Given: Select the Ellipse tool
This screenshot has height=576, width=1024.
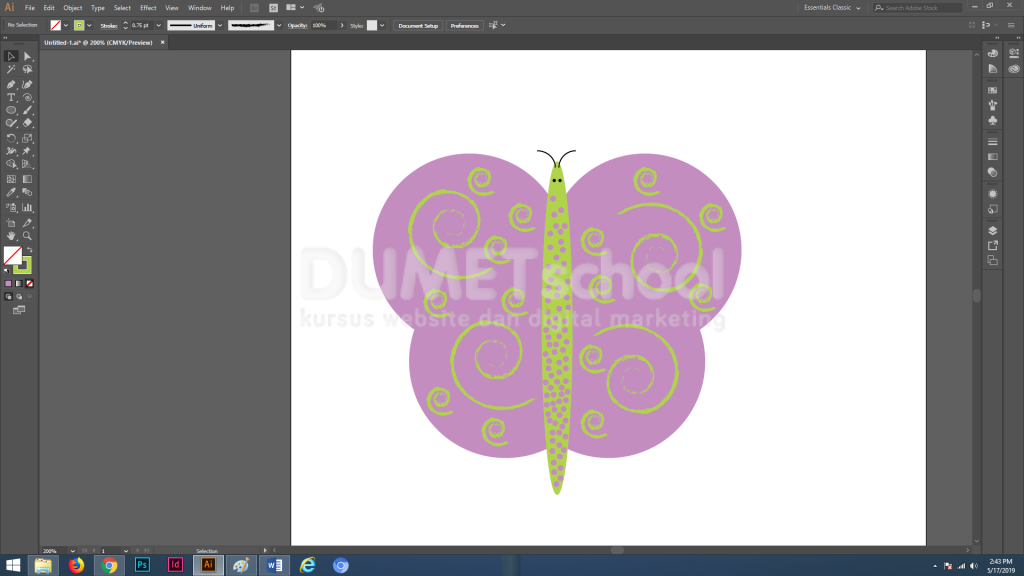Looking at the screenshot, I should click(11, 110).
